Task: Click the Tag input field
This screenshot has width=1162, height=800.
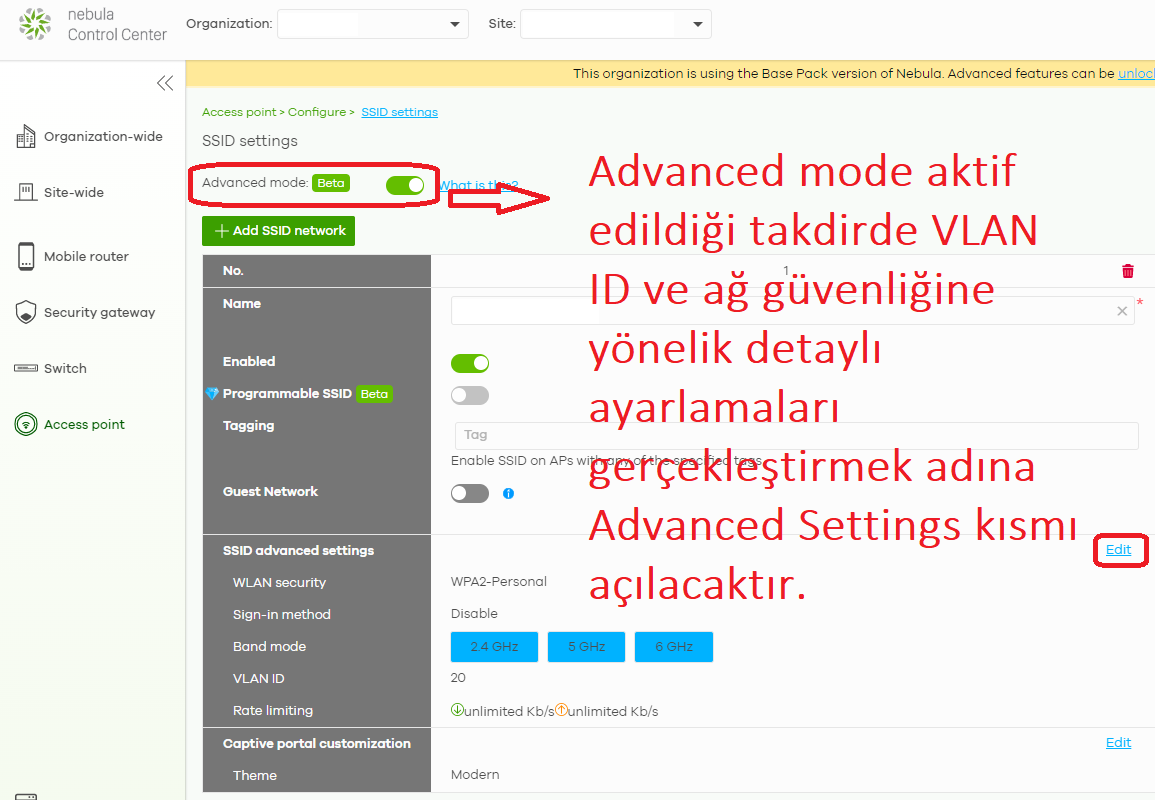Action: [x=795, y=435]
